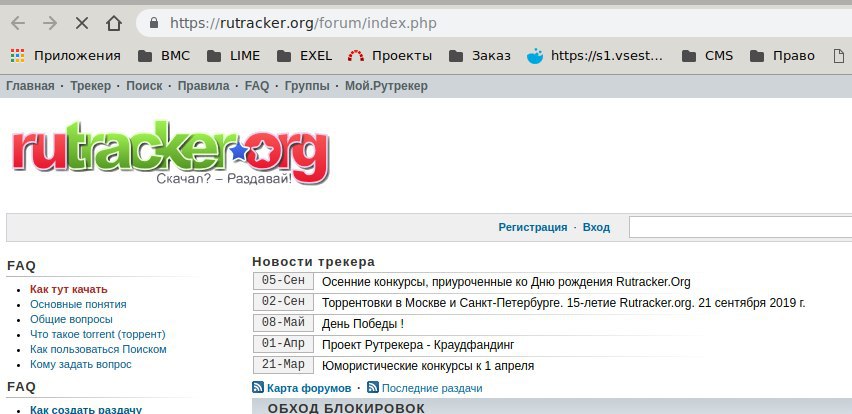Screen dimensions: 852x414
Task: Open the Основные понятия link
Action: (x=78, y=304)
